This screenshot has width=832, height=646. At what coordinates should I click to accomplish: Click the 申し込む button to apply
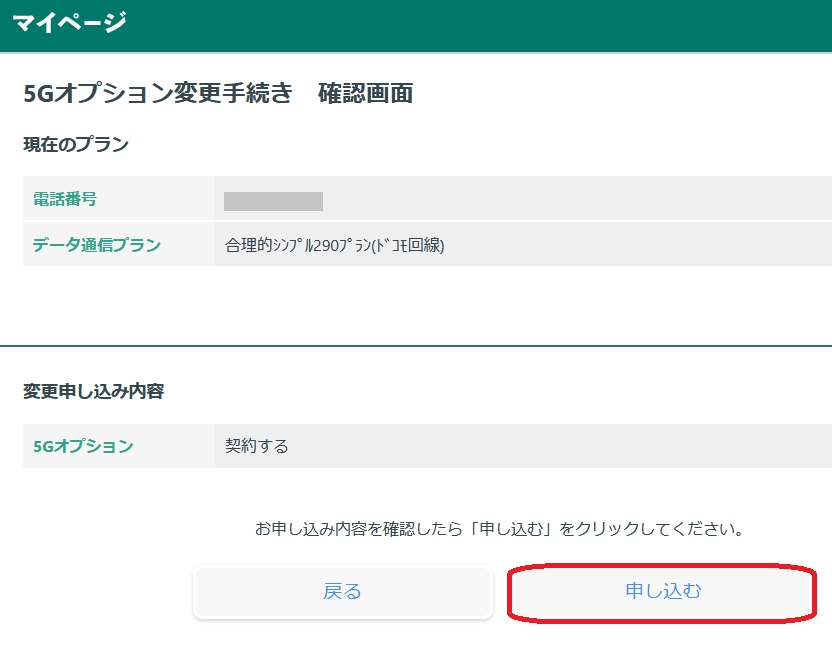[662, 591]
